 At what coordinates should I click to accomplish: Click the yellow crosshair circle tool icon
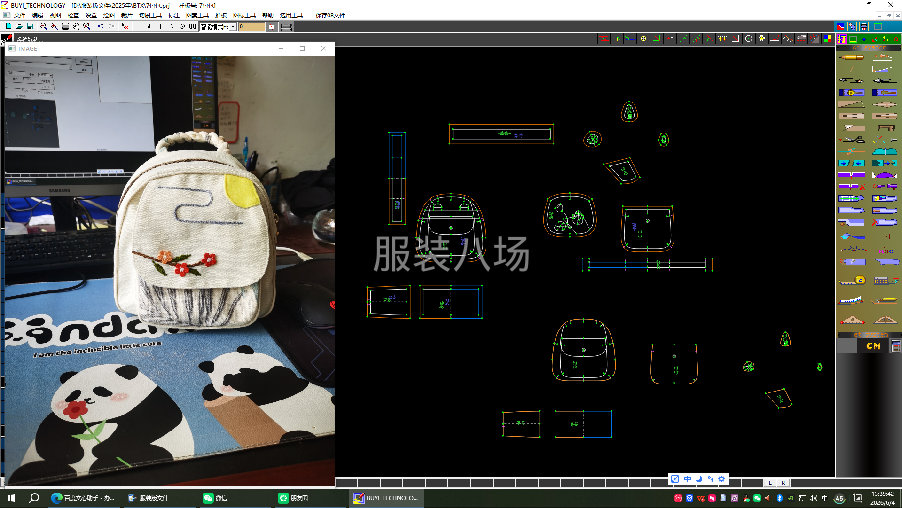click(x=644, y=39)
